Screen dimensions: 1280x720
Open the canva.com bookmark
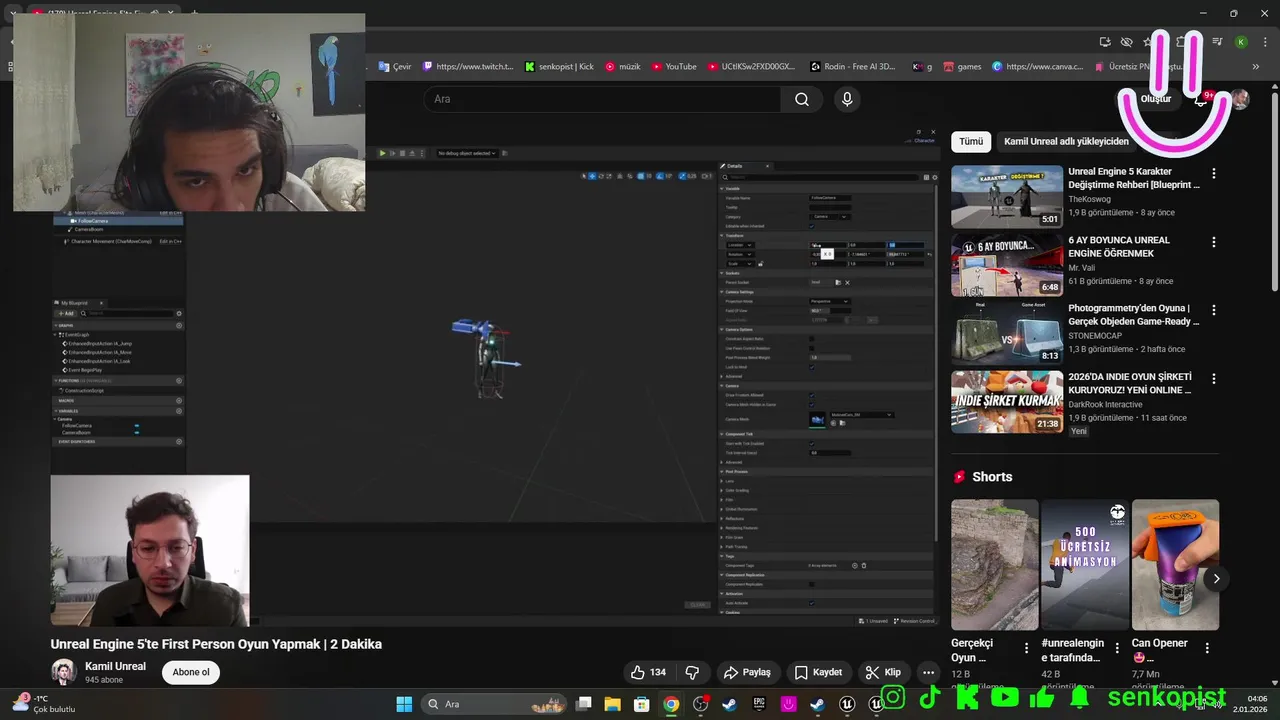pos(1037,67)
